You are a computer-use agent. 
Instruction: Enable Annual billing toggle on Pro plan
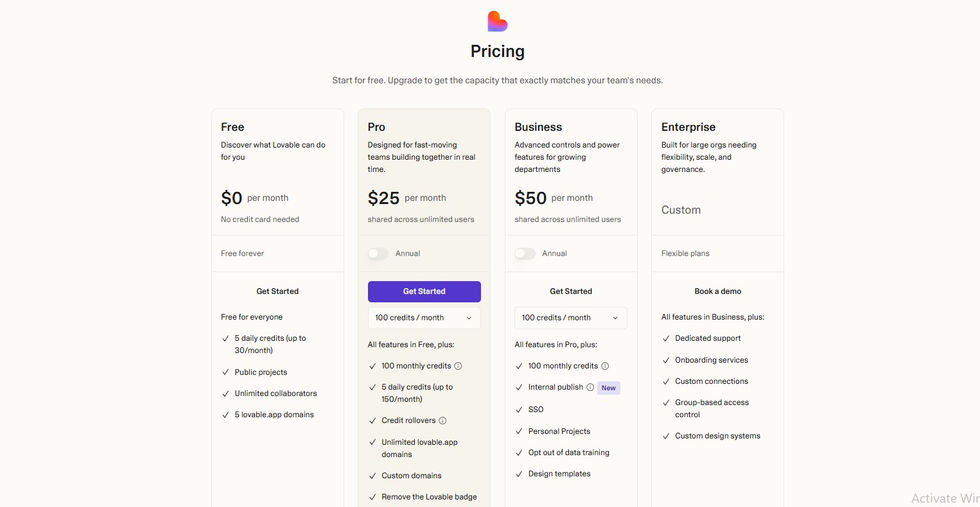(378, 254)
